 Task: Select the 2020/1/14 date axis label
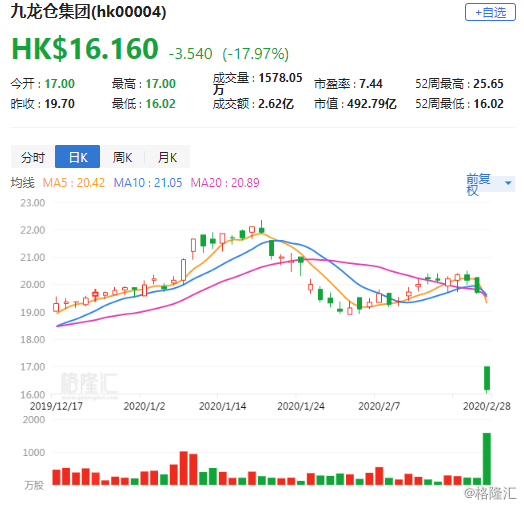tap(223, 406)
